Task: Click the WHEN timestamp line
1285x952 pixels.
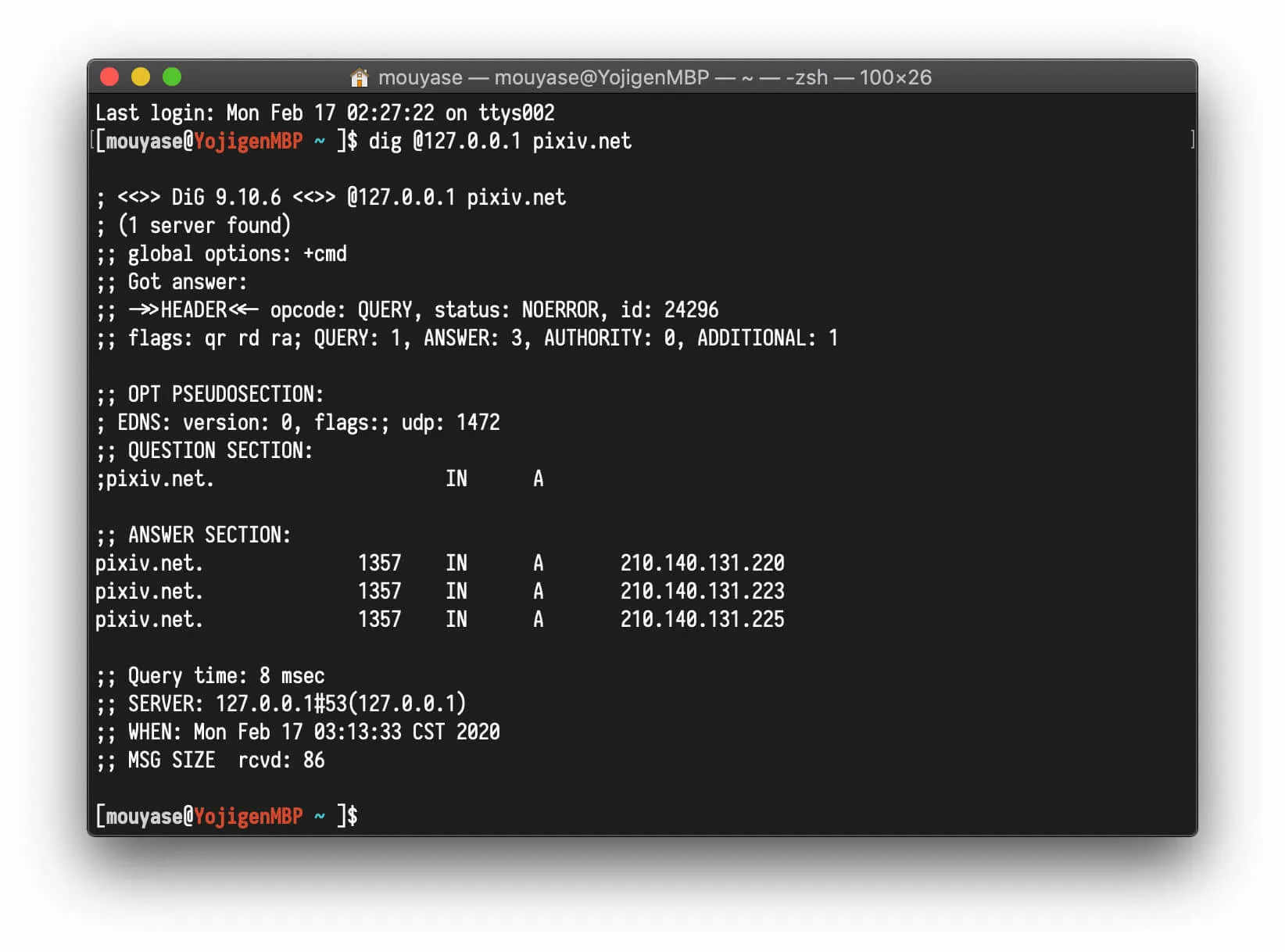Action: (299, 732)
